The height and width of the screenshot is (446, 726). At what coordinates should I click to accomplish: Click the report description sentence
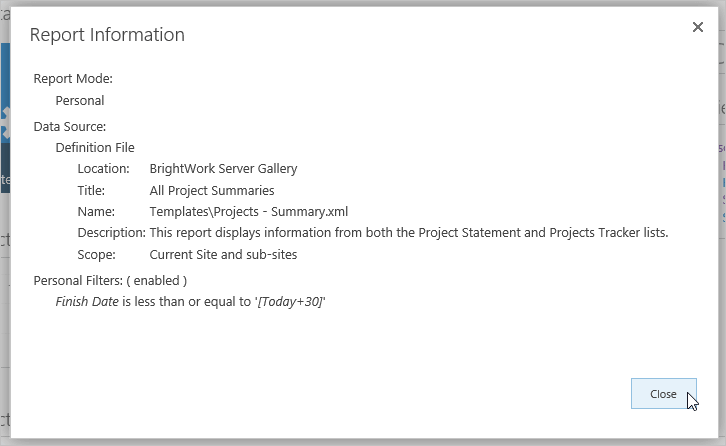pyautogui.click(x=409, y=233)
